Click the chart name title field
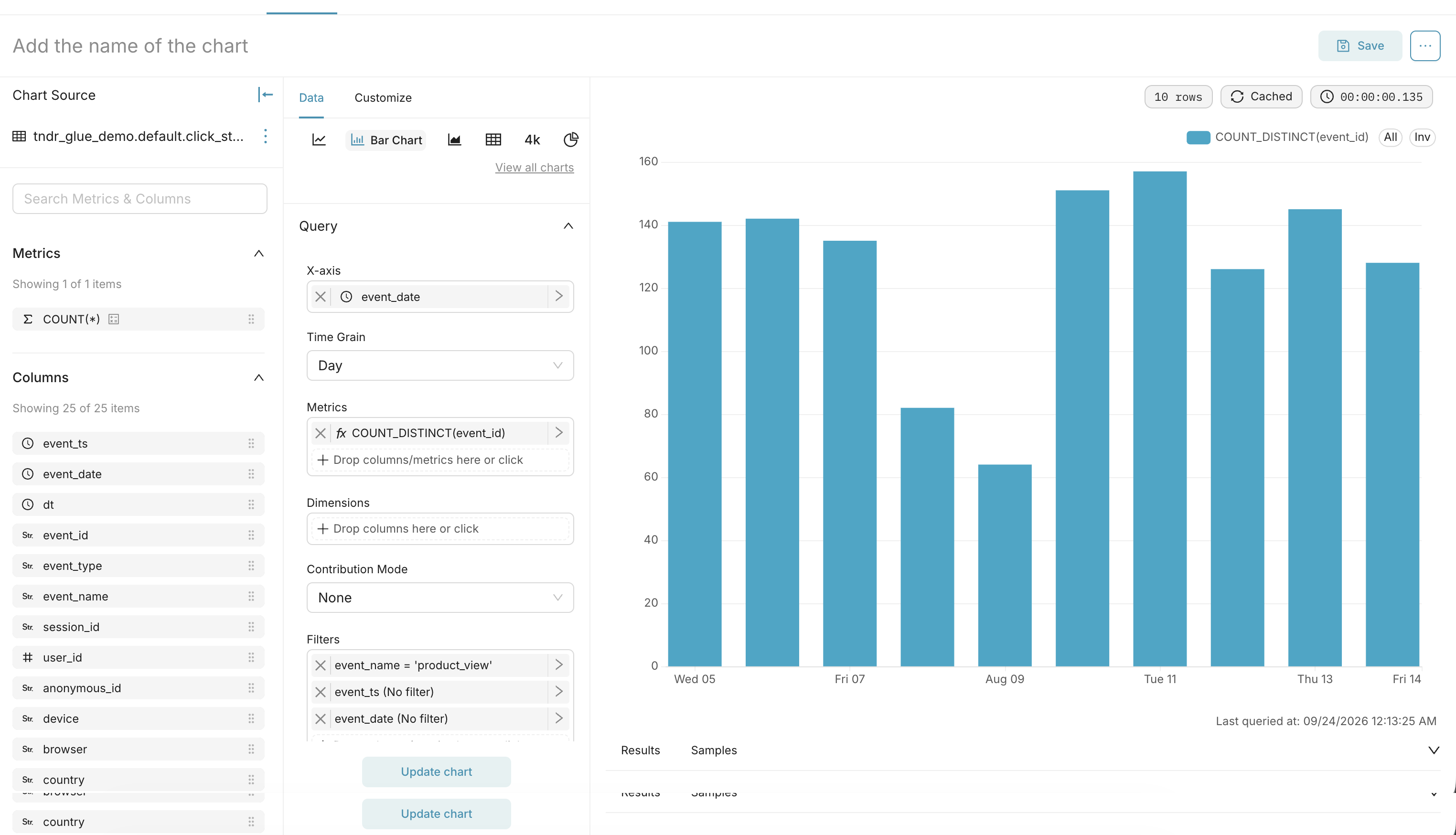 click(130, 46)
